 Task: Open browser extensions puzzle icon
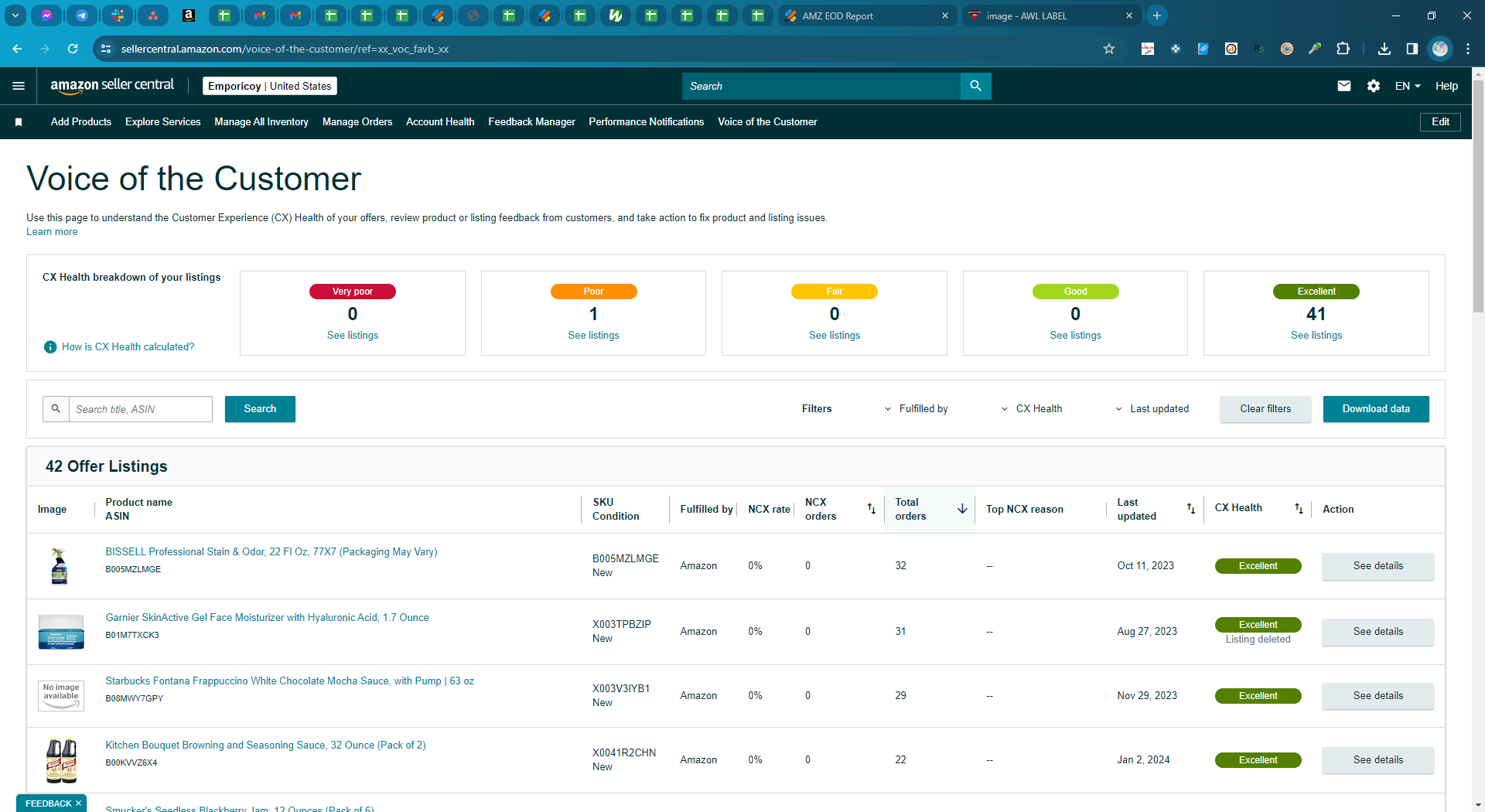[1343, 49]
